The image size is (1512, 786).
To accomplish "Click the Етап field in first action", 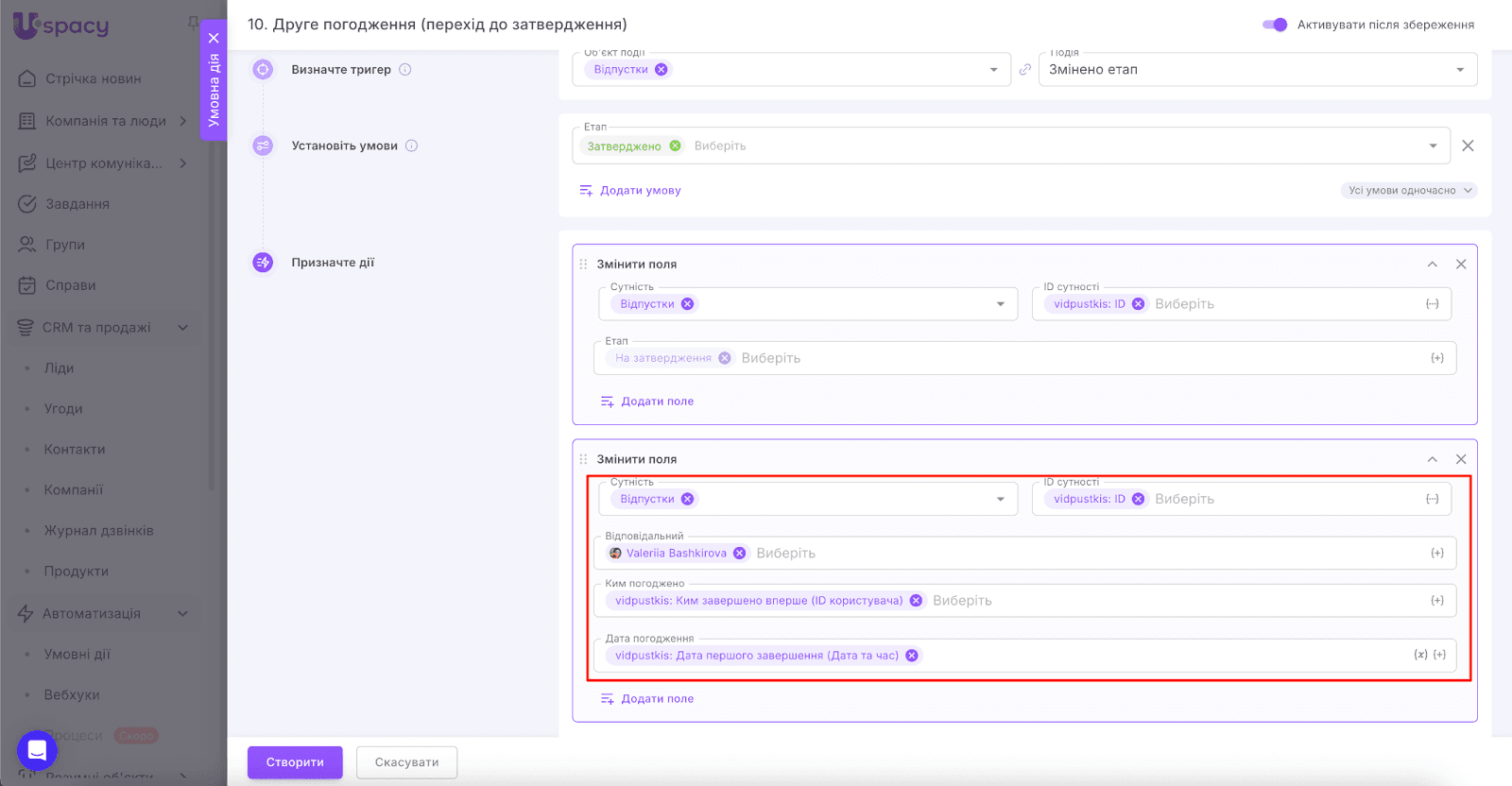I will pyautogui.click(x=1039, y=359).
